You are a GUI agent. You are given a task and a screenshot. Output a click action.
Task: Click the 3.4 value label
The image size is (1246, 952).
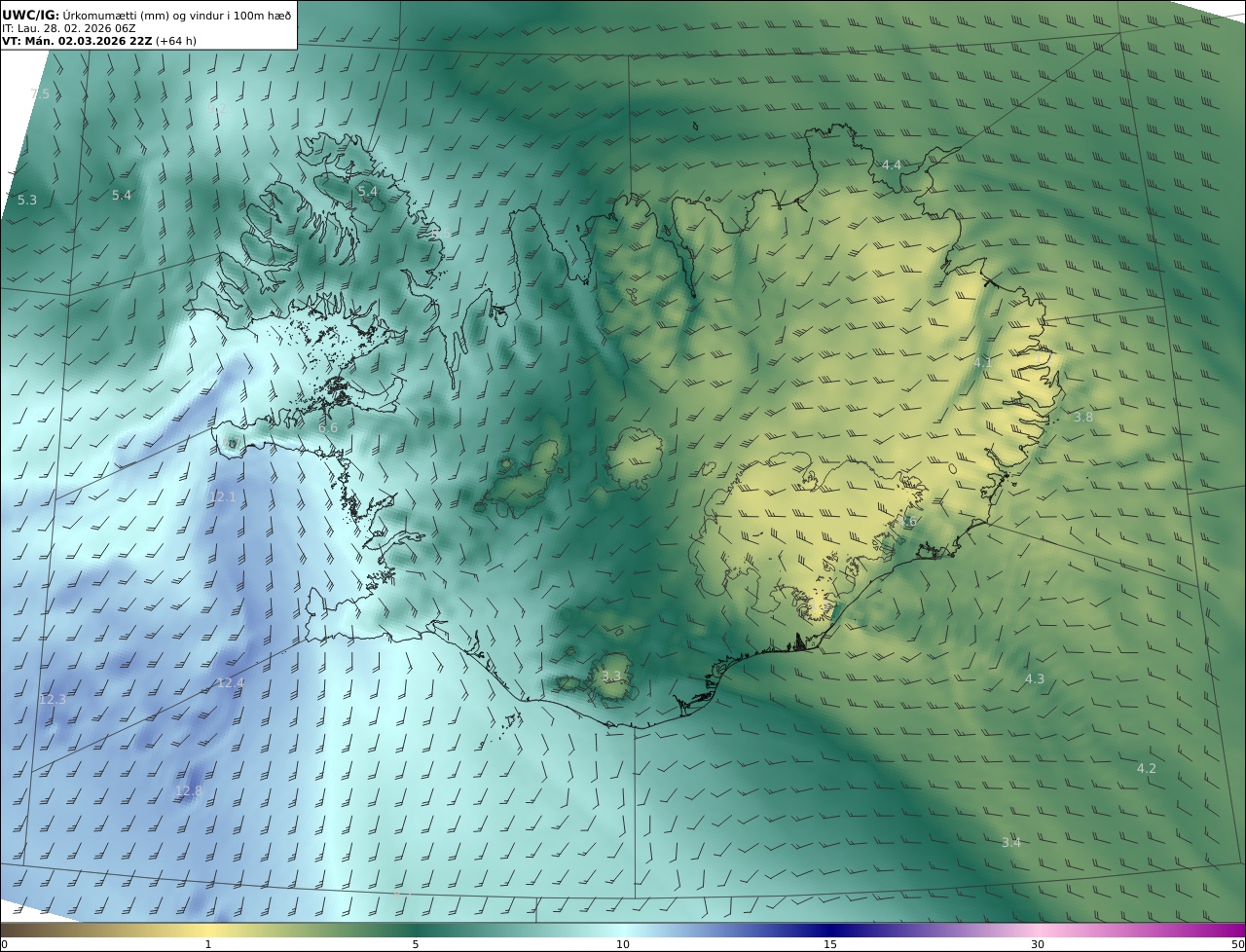click(1011, 843)
